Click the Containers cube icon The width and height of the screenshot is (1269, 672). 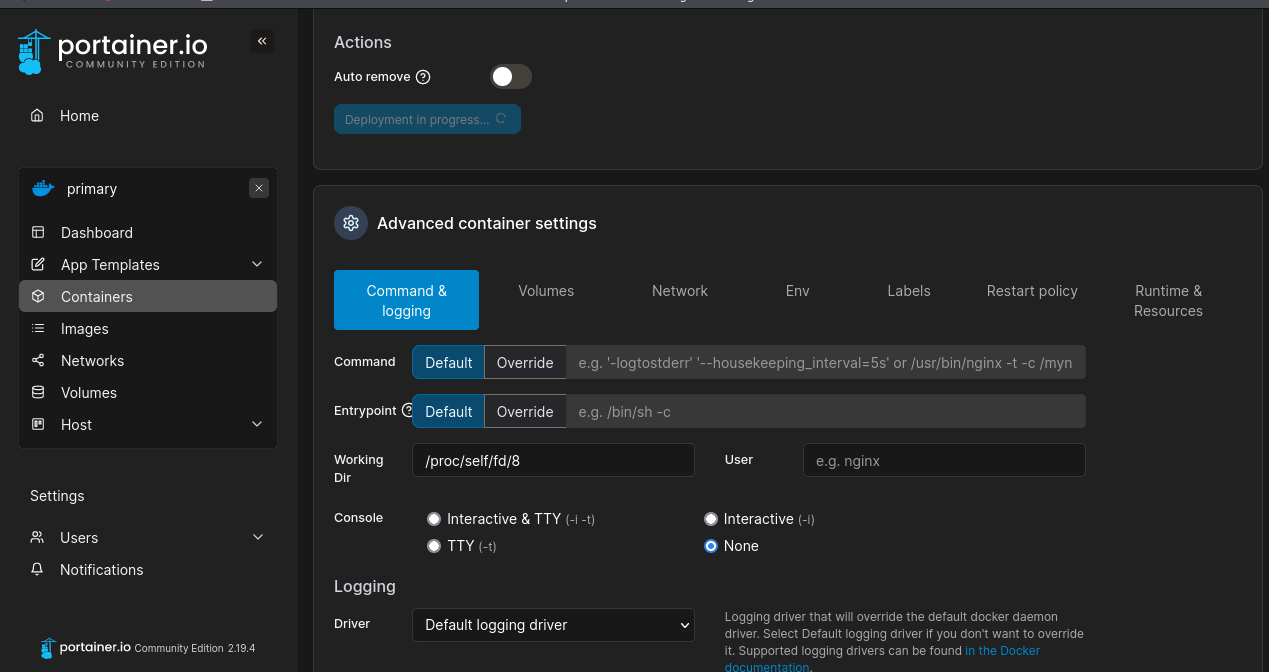(38, 296)
